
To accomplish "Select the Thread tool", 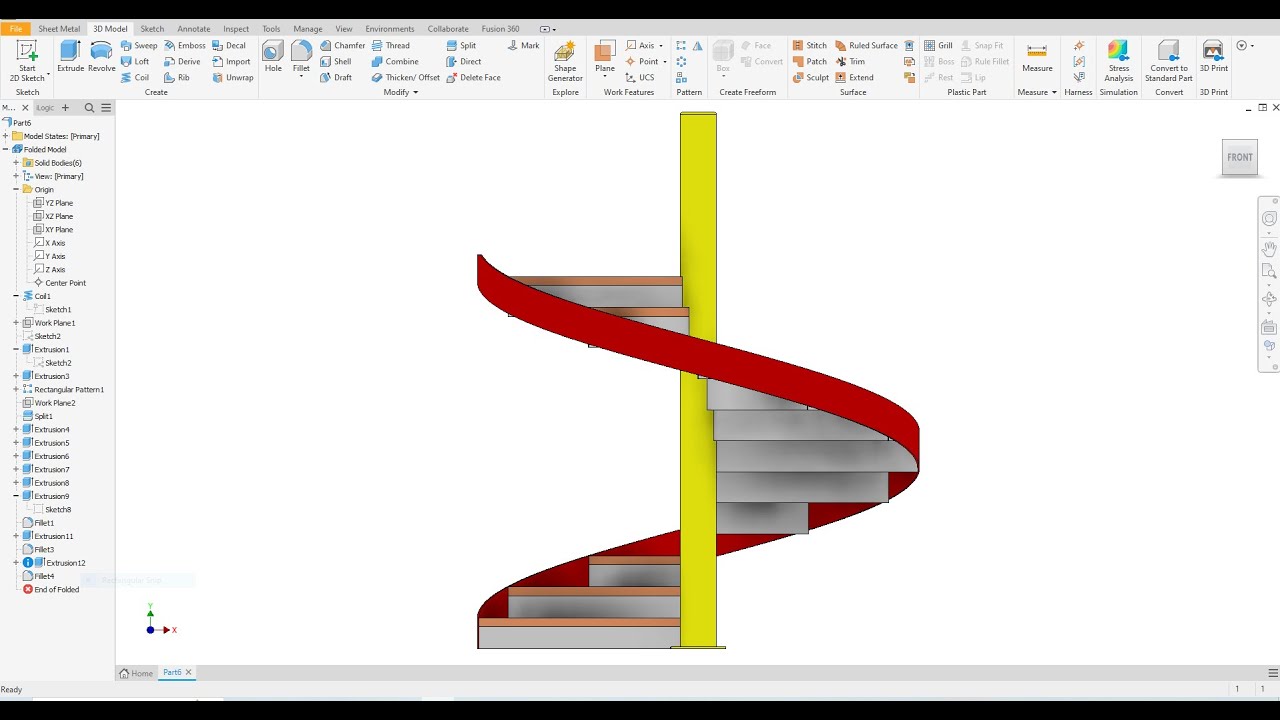I will tap(390, 45).
